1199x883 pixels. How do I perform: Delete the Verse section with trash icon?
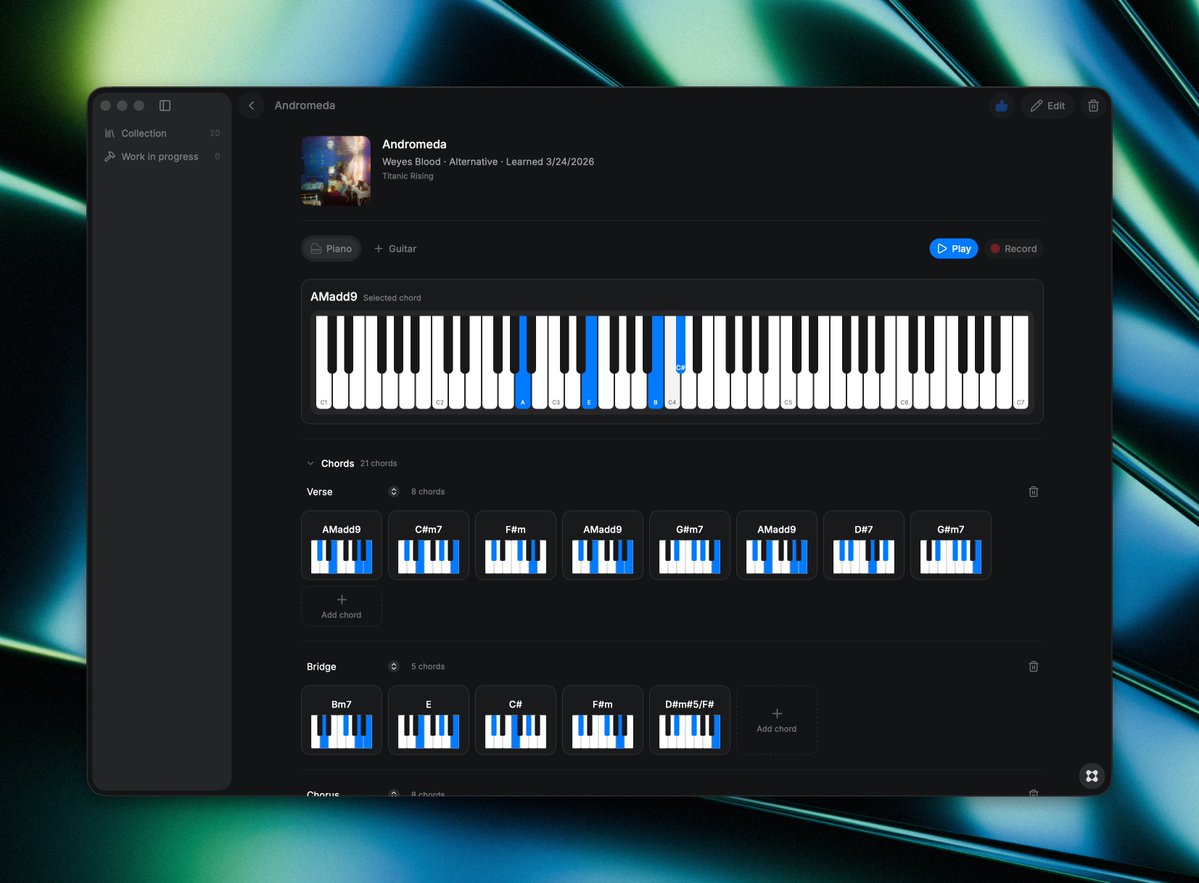click(x=1033, y=492)
